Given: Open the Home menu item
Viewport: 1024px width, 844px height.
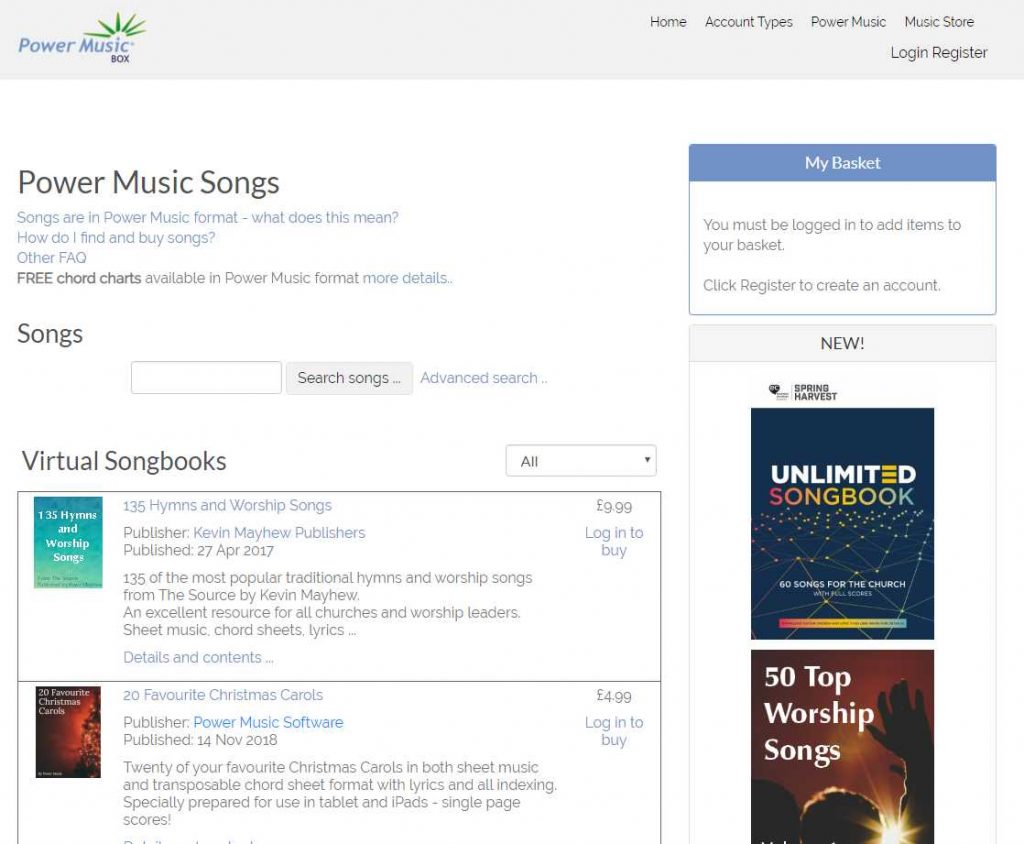Looking at the screenshot, I should coord(668,22).
